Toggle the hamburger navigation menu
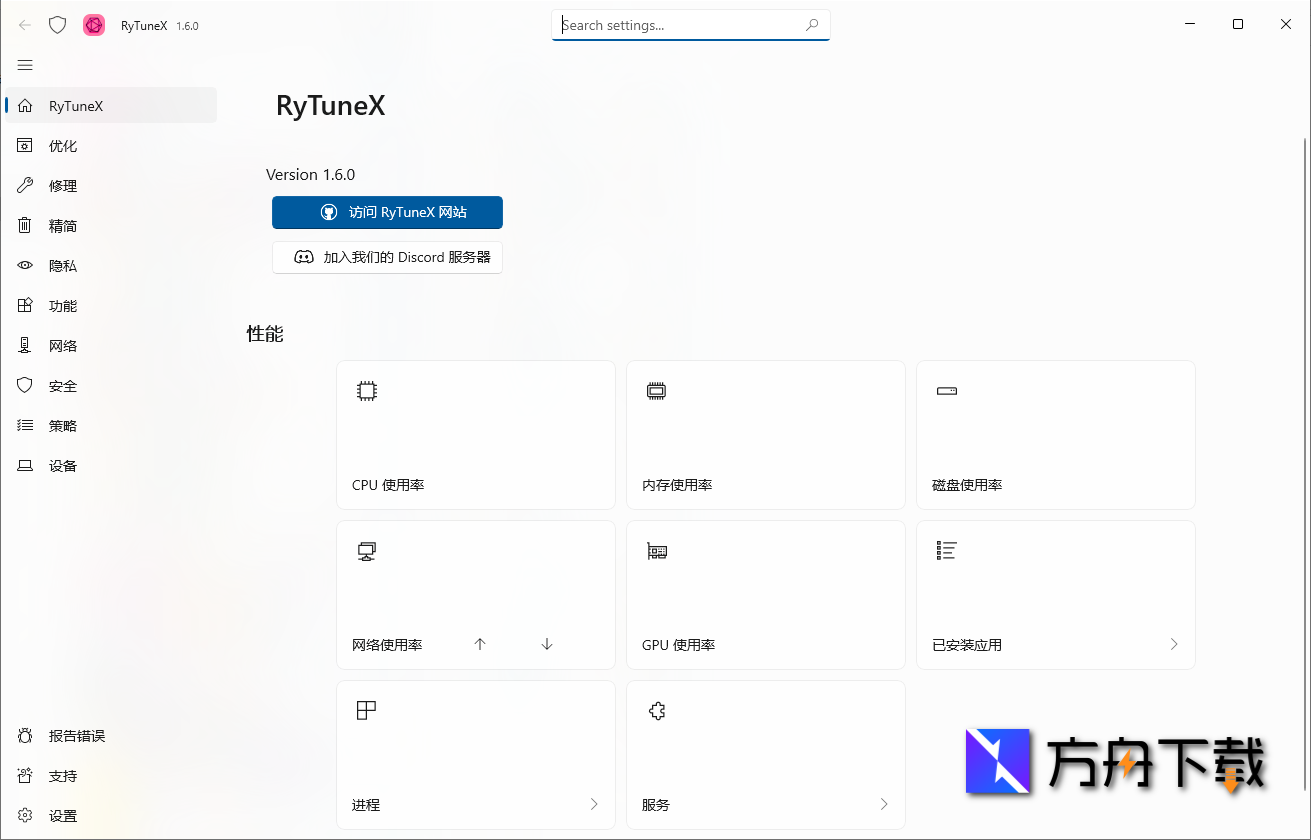Screen dimensions: 1311x840 pos(25,65)
